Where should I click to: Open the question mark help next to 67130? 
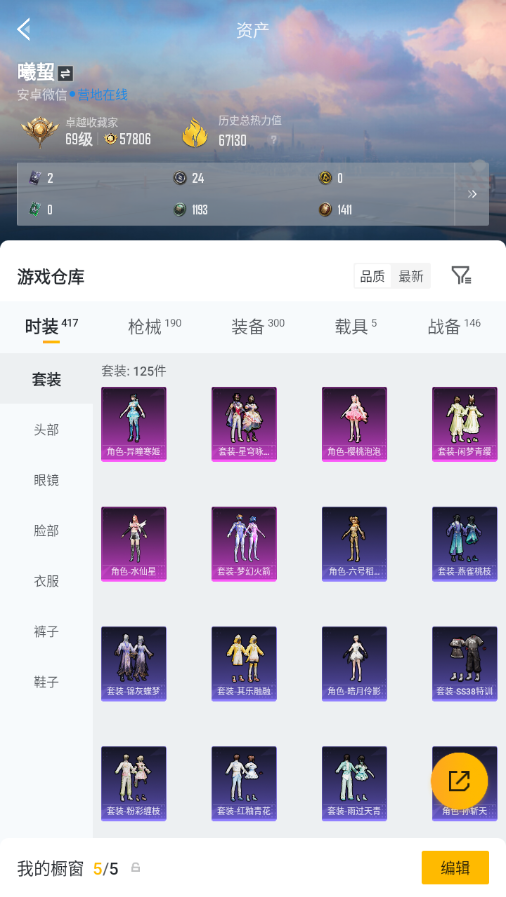pos(274,140)
